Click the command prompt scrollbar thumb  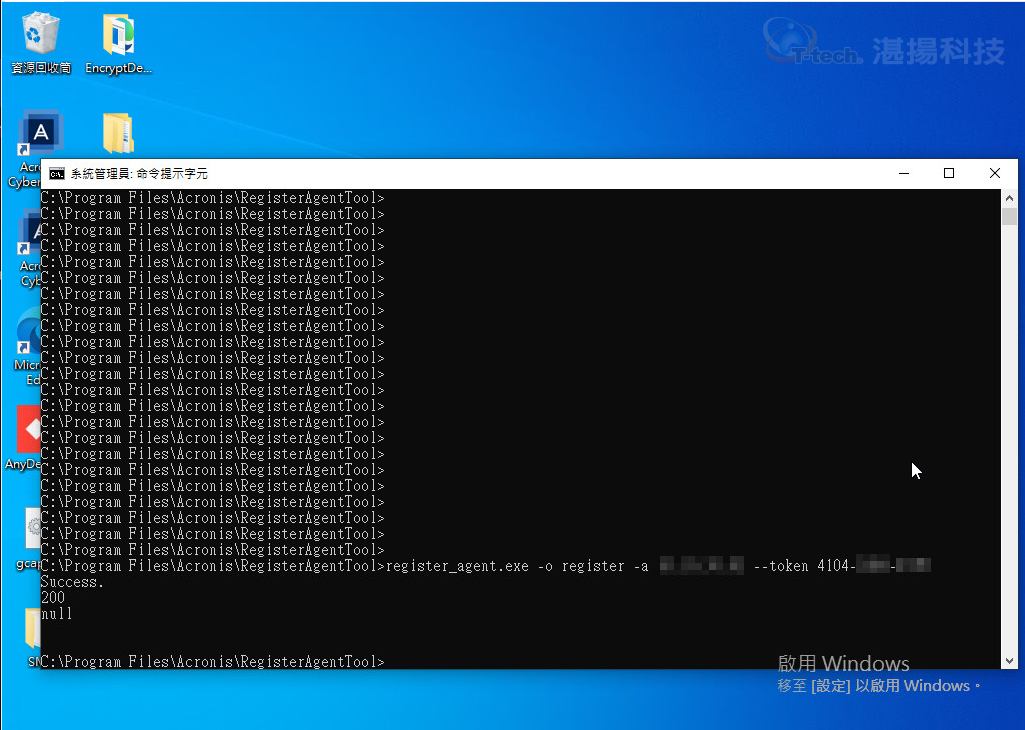1009,216
